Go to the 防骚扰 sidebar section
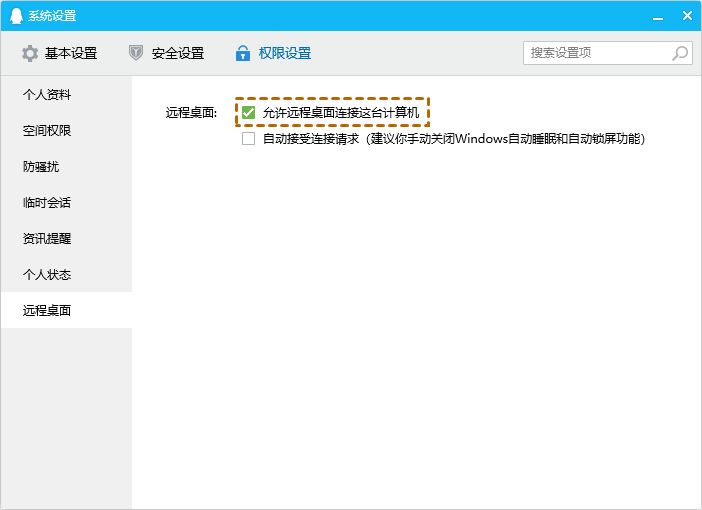The width and height of the screenshot is (702, 510). pos(41,167)
